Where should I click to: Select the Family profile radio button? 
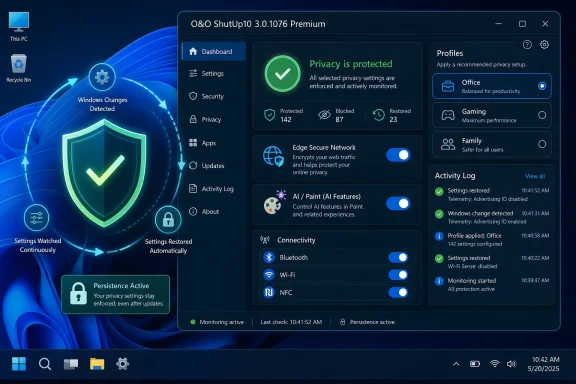click(x=542, y=144)
